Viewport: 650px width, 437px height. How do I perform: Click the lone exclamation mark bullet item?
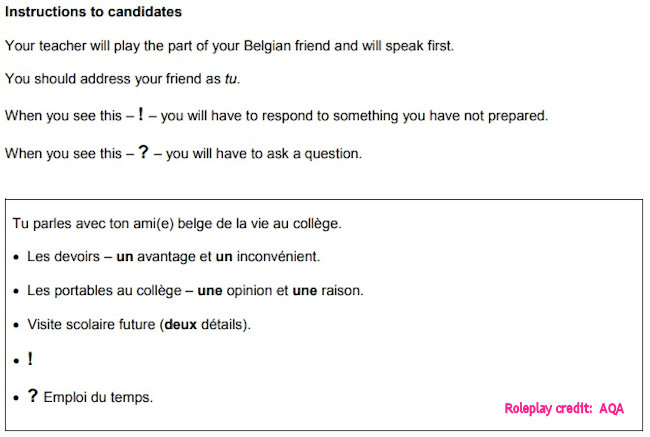pos(30,360)
